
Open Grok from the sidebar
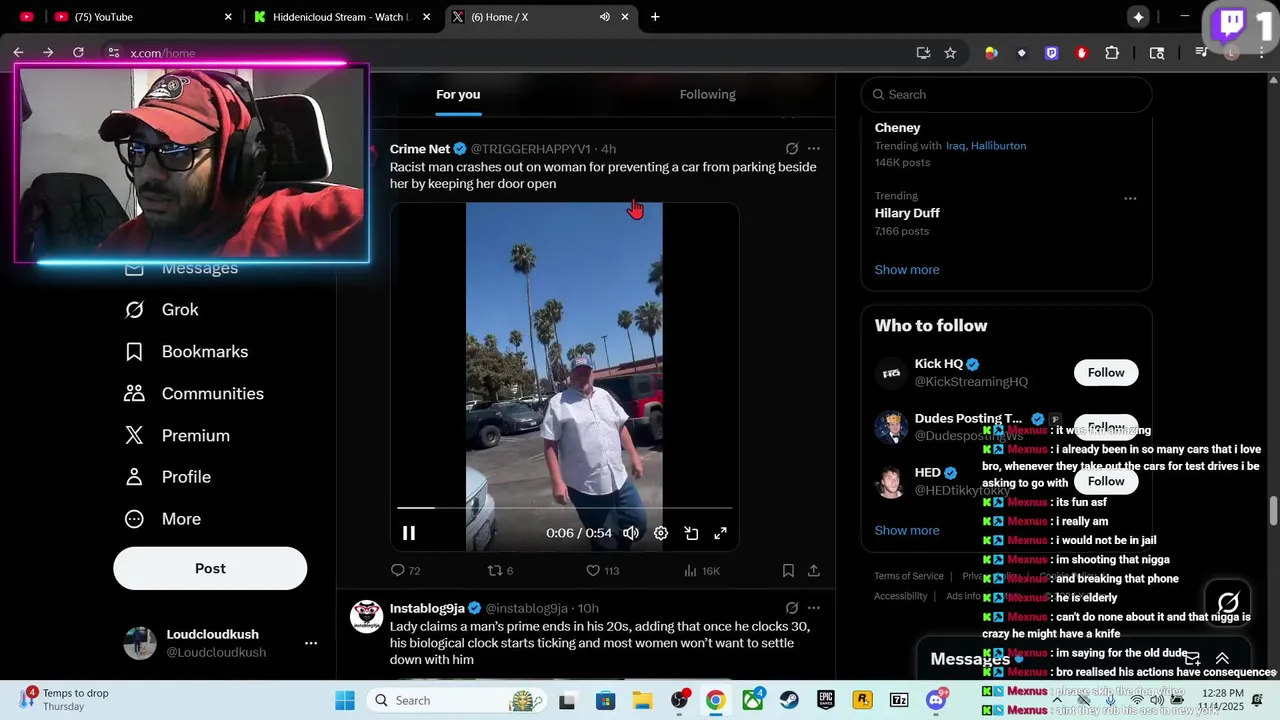click(161, 310)
